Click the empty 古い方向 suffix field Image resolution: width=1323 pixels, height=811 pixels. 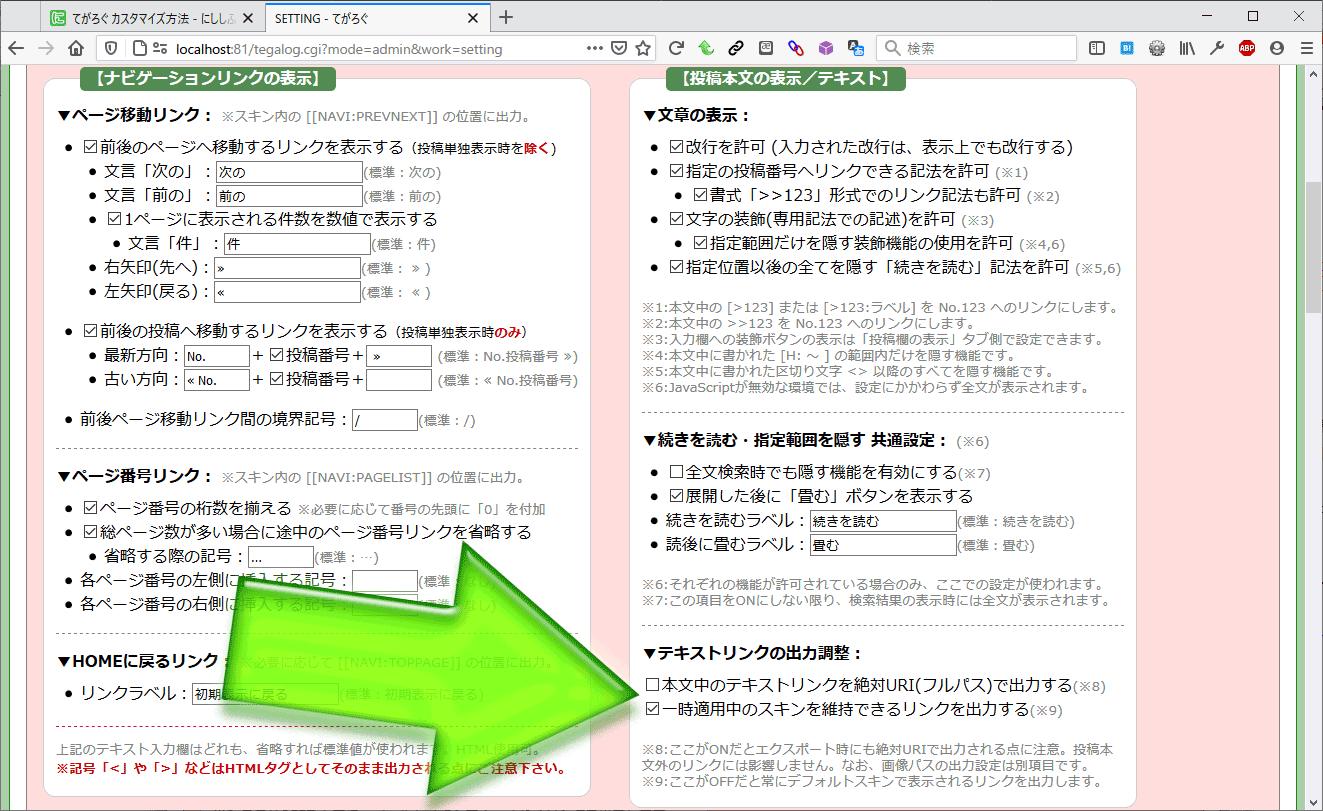tap(399, 380)
